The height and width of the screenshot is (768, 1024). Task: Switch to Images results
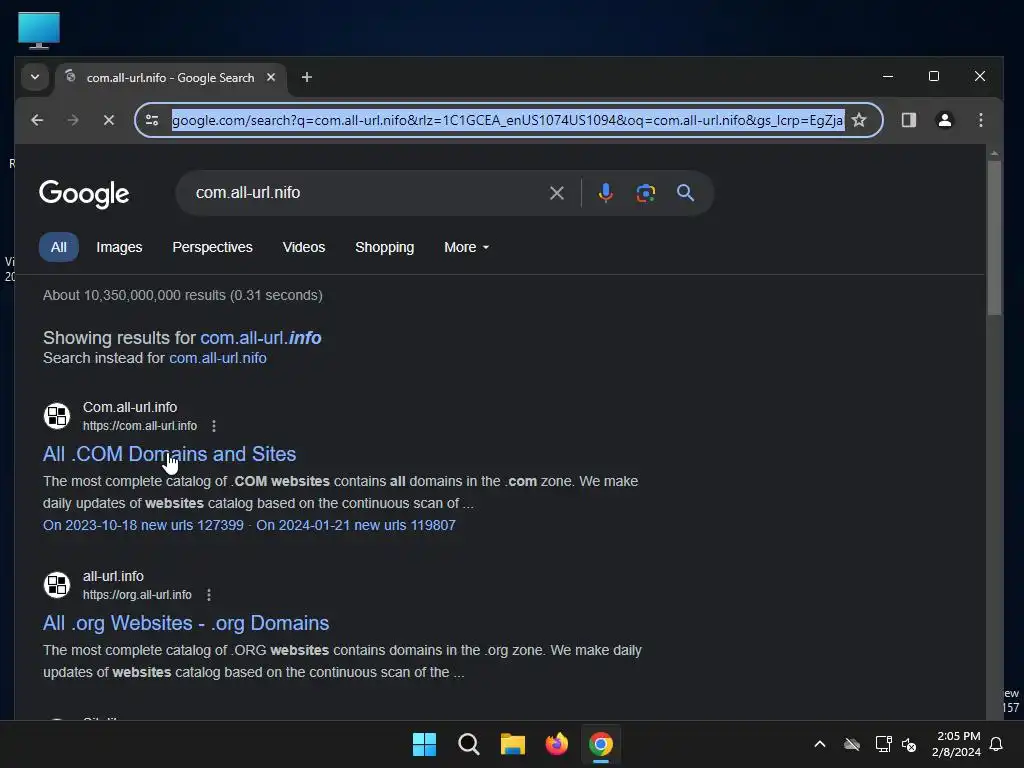pos(119,247)
